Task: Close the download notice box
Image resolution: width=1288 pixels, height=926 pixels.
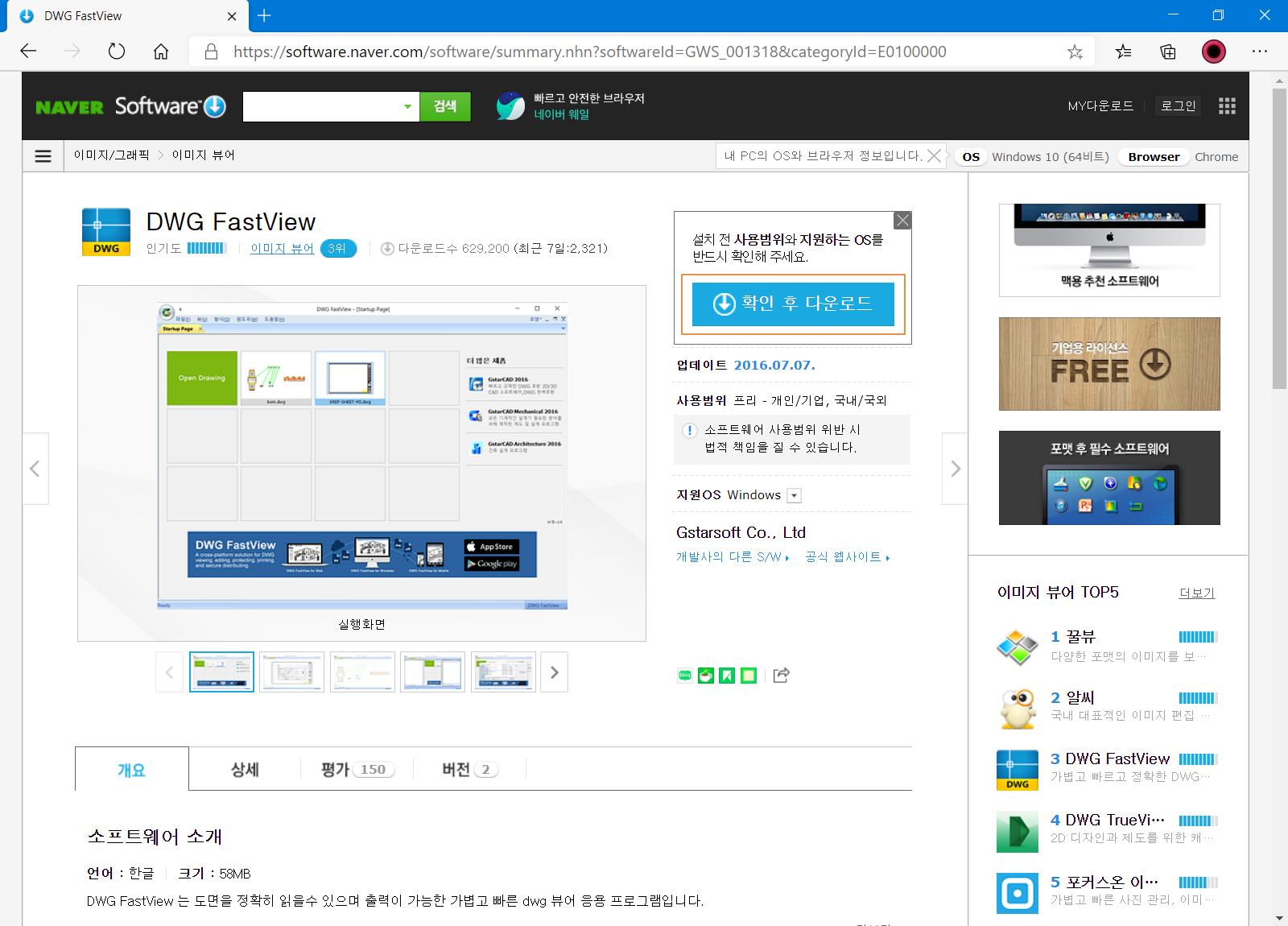Action: coord(903,220)
